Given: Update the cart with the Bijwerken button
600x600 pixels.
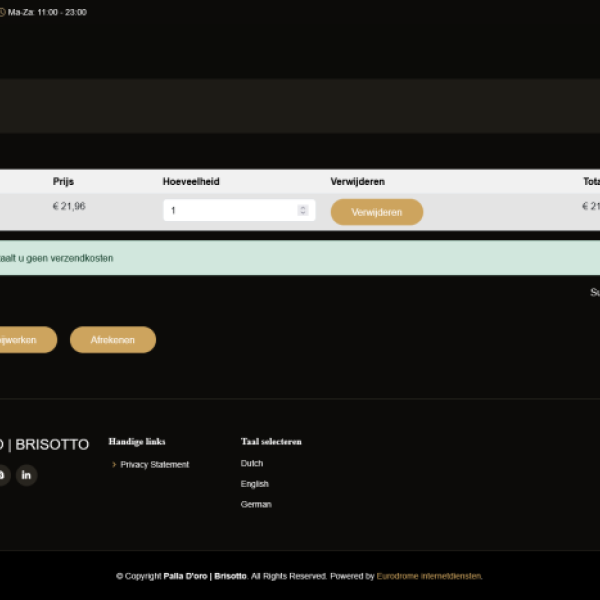Looking at the screenshot, I should tap(25, 340).
